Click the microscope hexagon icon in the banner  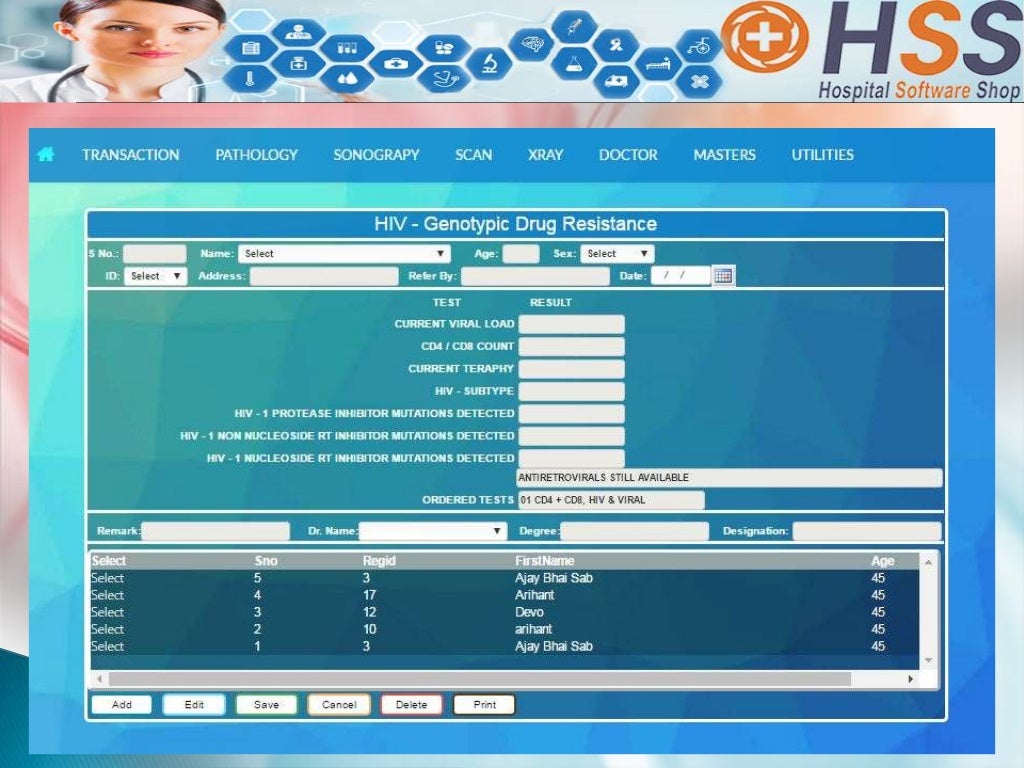click(490, 63)
